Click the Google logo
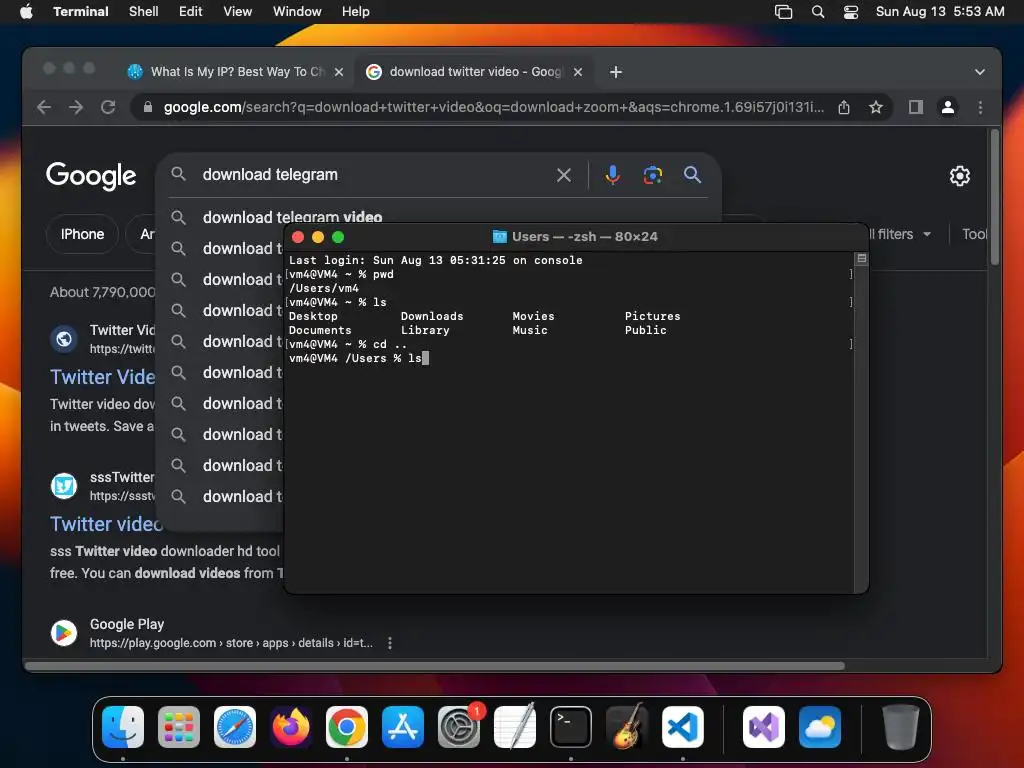 pyautogui.click(x=91, y=176)
